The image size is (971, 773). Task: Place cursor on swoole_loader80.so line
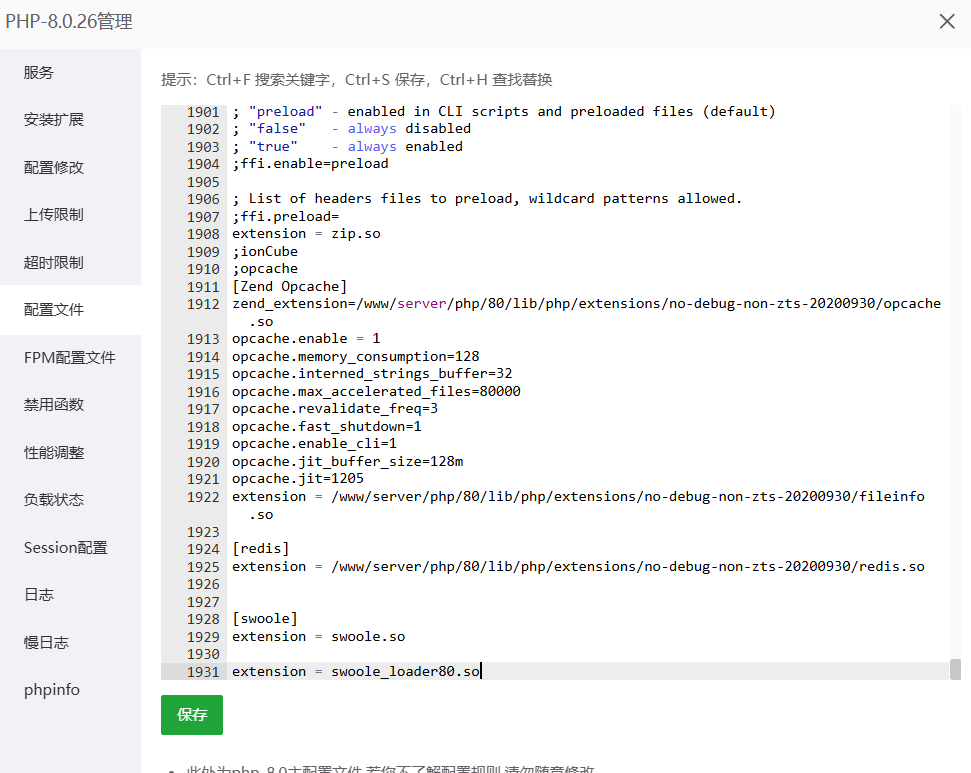[356, 671]
